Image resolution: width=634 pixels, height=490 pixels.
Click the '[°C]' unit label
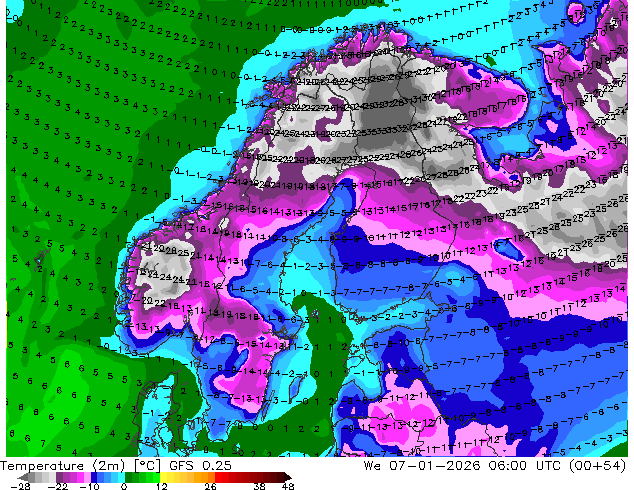[x=148, y=466]
